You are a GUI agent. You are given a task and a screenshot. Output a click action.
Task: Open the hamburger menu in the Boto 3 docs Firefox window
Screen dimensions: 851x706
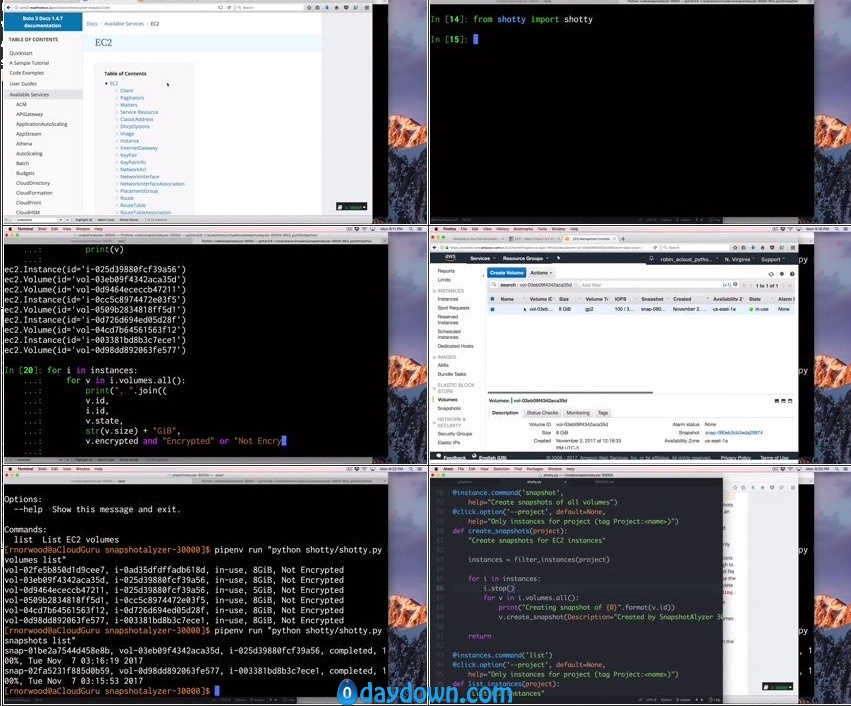pyautogui.click(x=366, y=8)
